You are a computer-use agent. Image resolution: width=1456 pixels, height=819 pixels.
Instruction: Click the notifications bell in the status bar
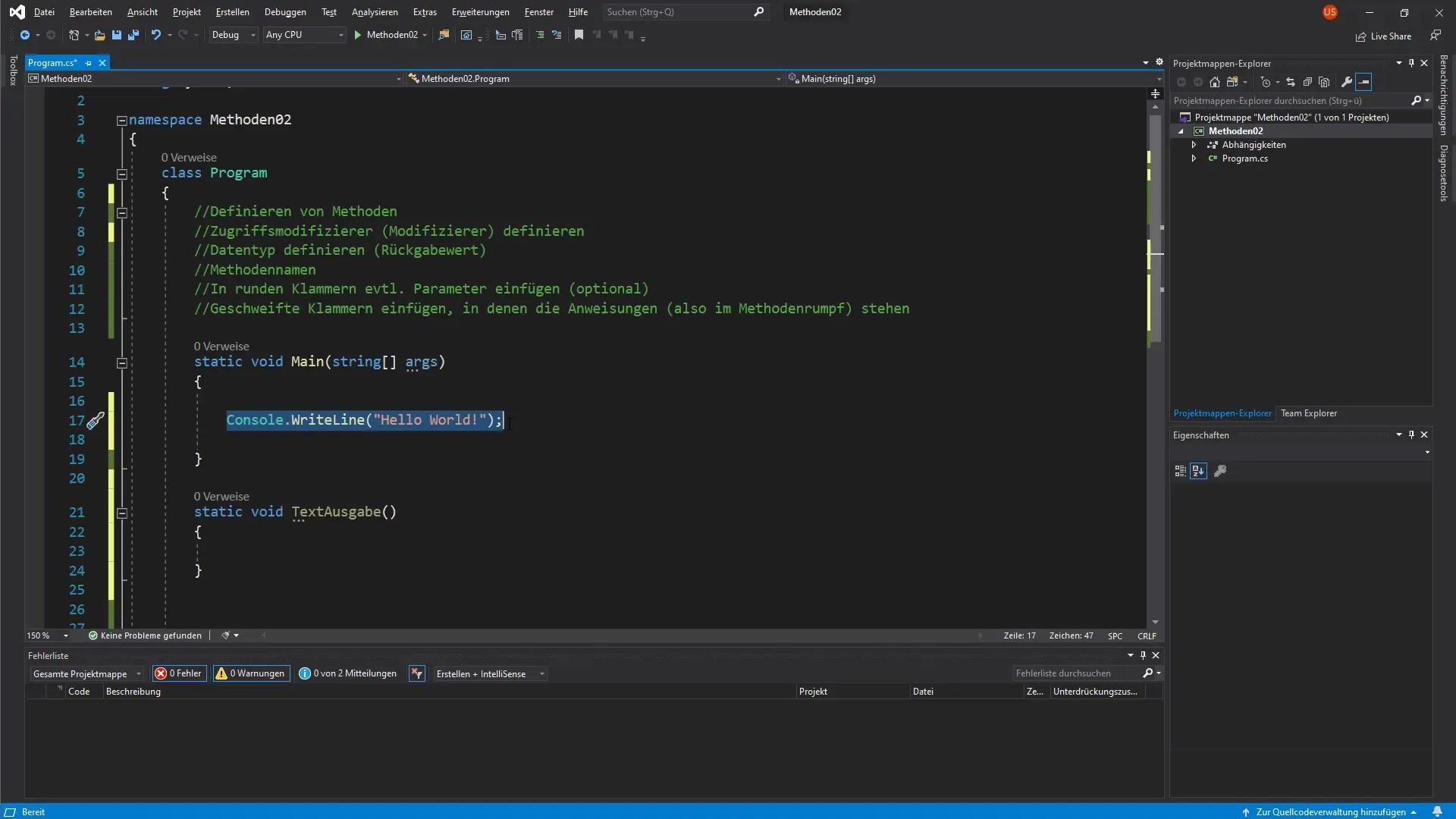pos(1437,811)
